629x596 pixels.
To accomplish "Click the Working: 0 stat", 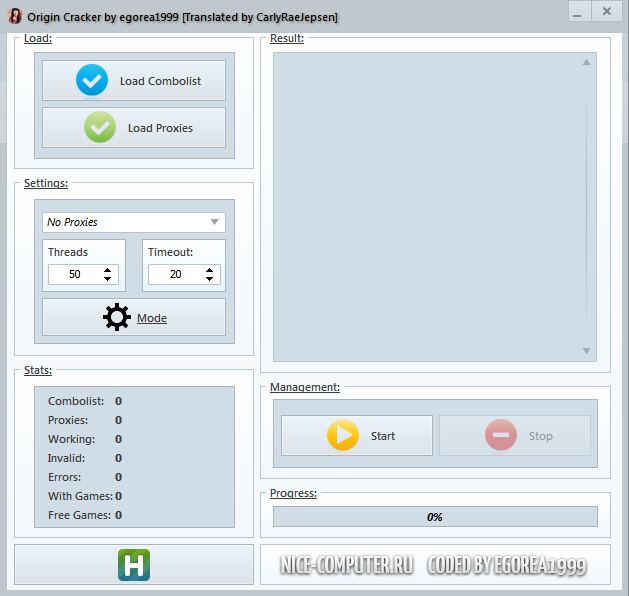I will click(x=85, y=439).
